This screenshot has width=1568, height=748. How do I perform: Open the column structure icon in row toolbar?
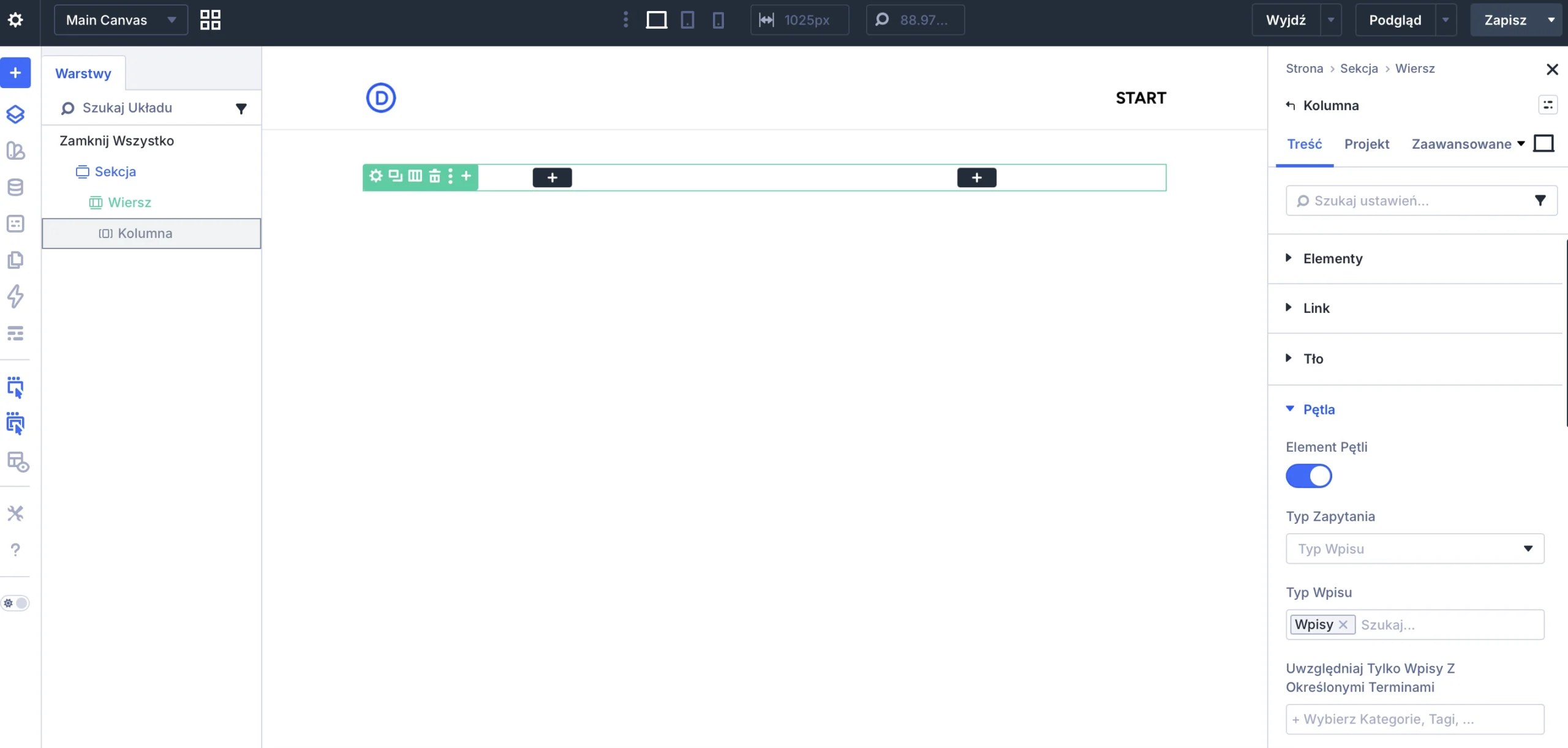(x=415, y=176)
